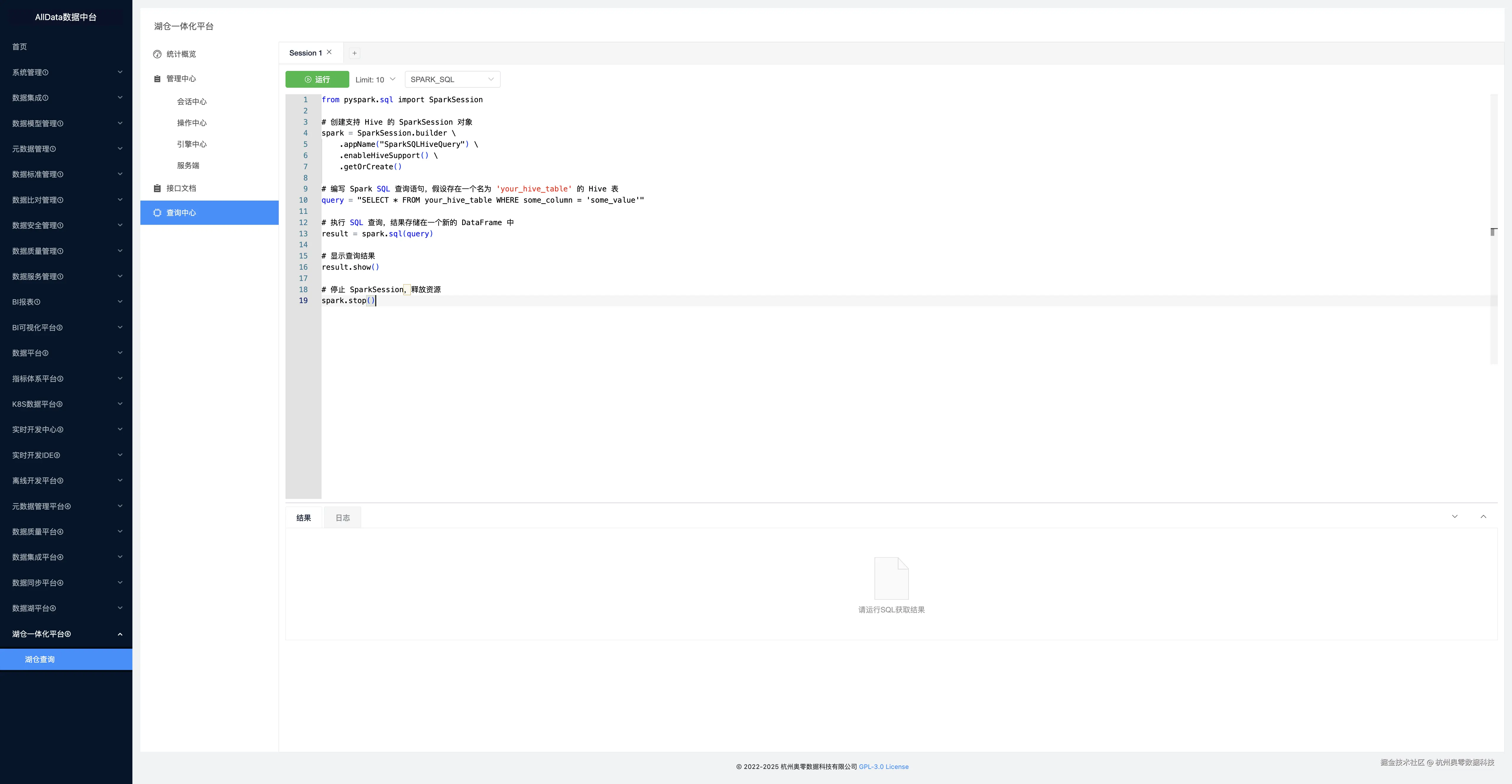The height and width of the screenshot is (784, 1512).
Task: Collapse 湖仓一体化平台 sidebar menu
Action: [66, 634]
